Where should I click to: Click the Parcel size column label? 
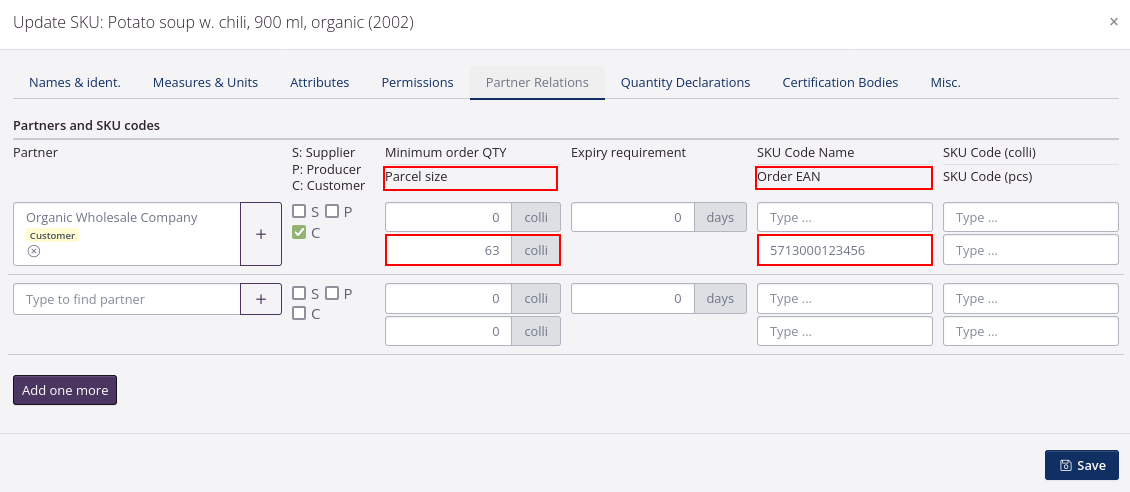pos(417,176)
